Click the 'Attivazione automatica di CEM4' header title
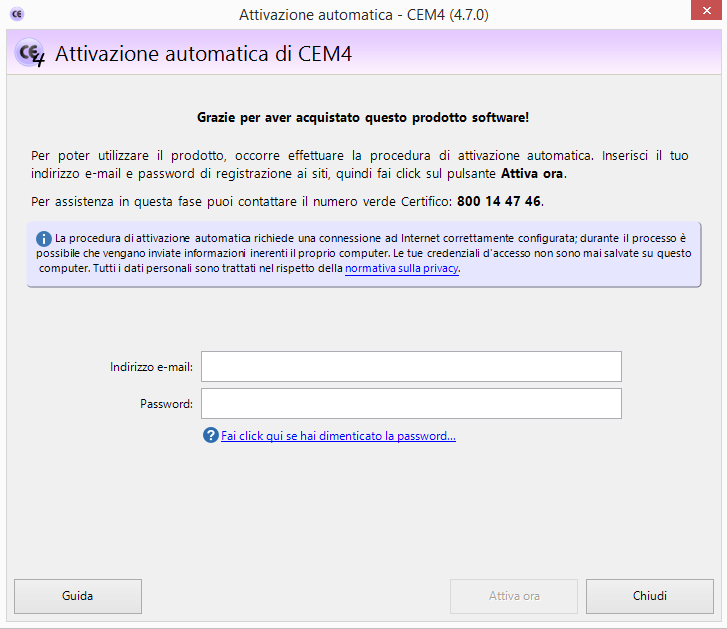Screen dimensions: 727x629 203,54
